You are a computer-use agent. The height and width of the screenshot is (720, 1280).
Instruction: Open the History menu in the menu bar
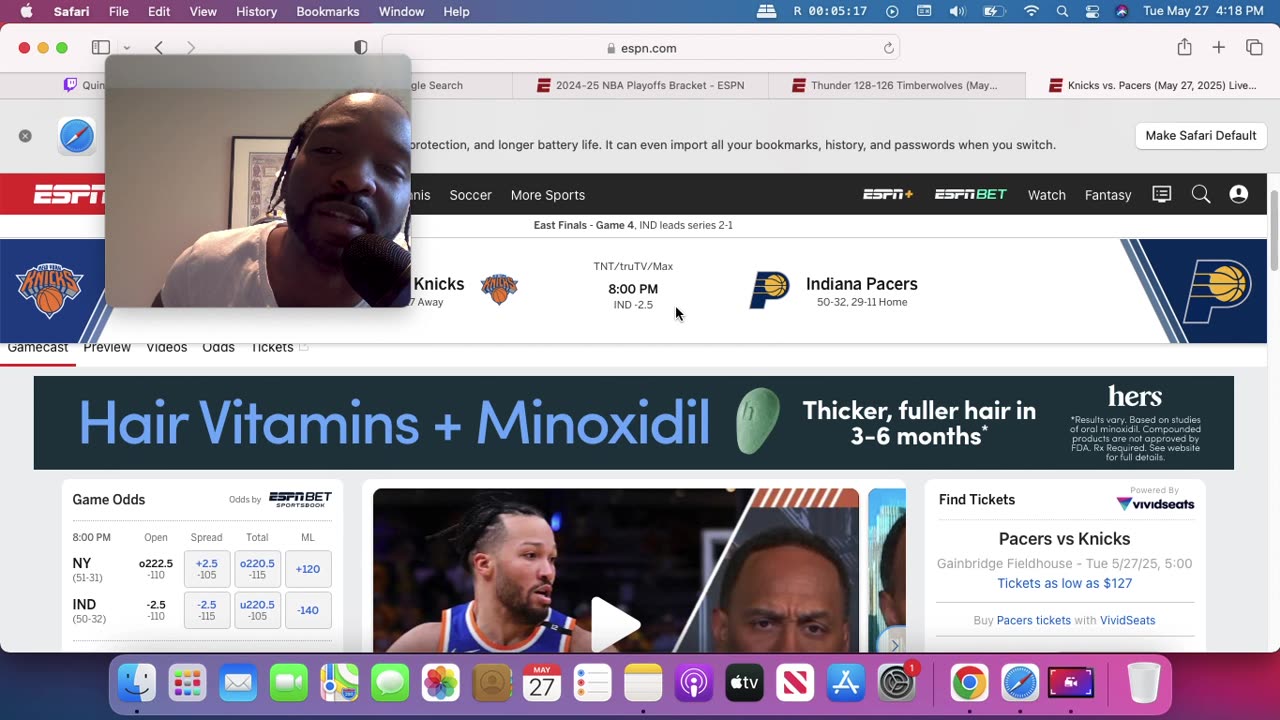click(x=256, y=11)
